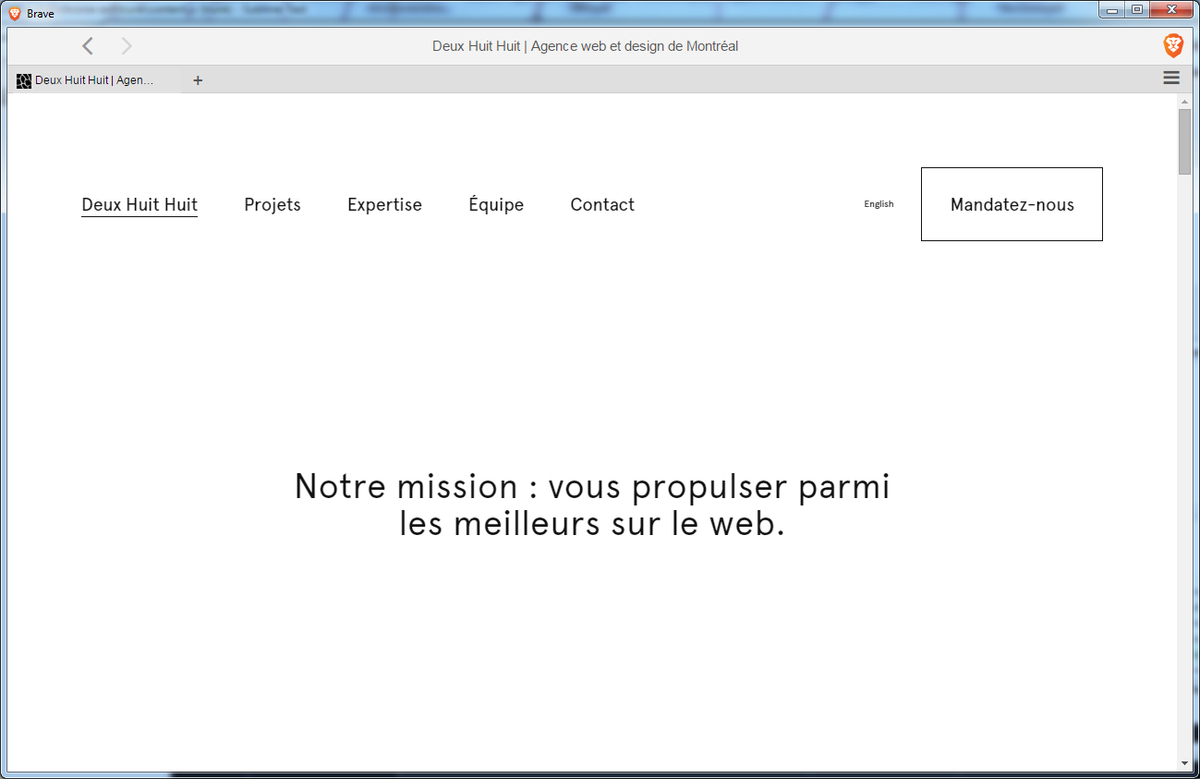Click the page title in the title bar
Screen dimensions: 1200x779
click(x=585, y=45)
